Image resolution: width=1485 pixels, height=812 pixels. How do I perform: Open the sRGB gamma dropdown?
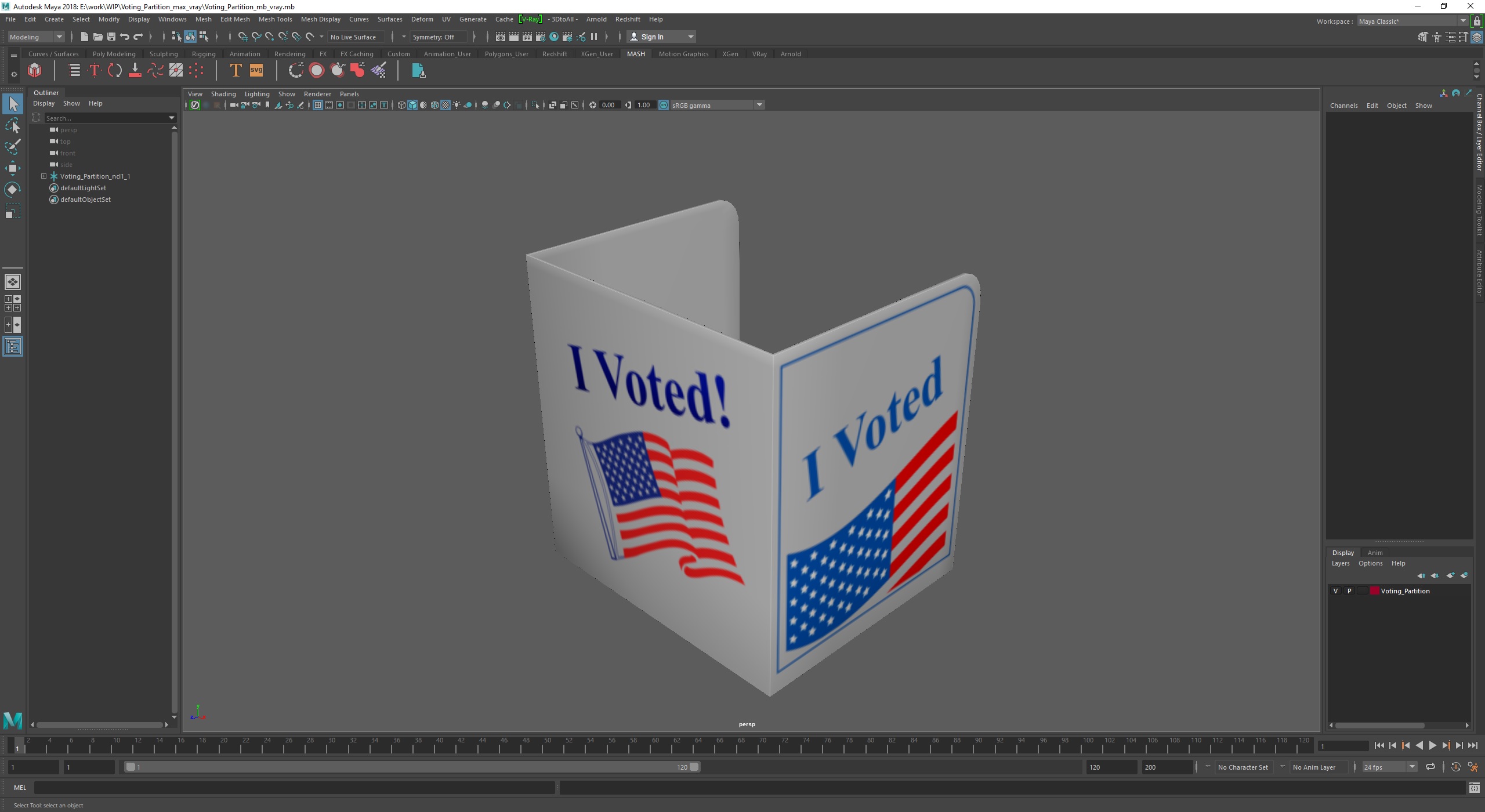coord(718,105)
